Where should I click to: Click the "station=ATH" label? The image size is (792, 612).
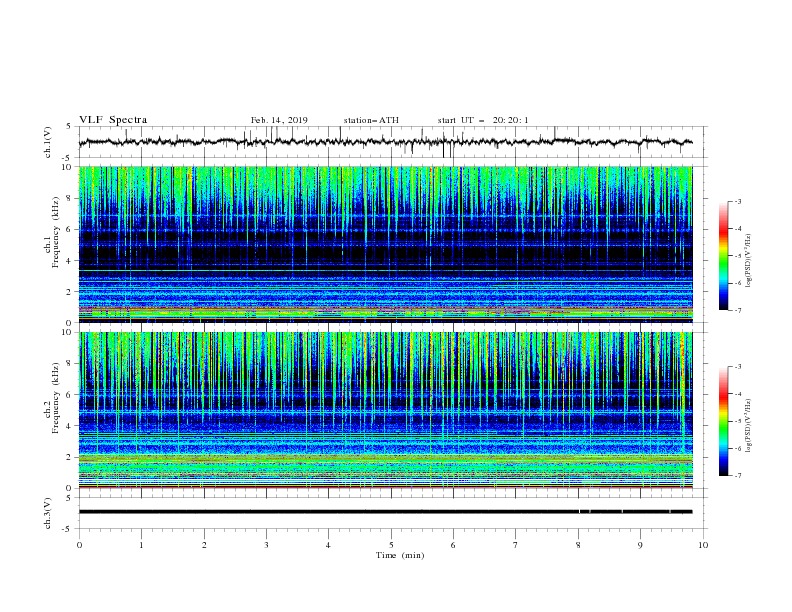(x=371, y=120)
